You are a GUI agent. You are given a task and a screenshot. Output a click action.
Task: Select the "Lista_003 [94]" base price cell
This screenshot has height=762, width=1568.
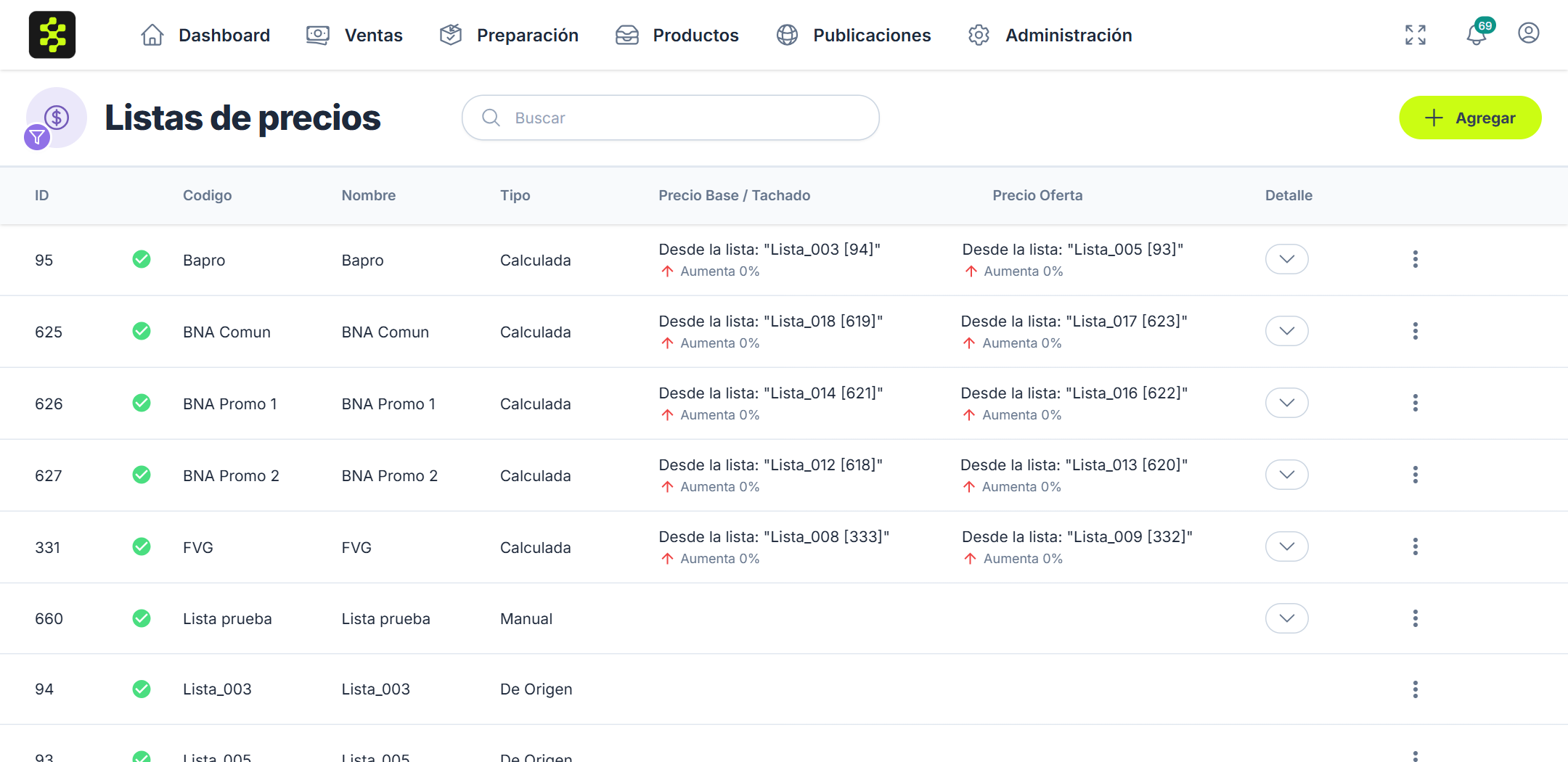point(769,259)
